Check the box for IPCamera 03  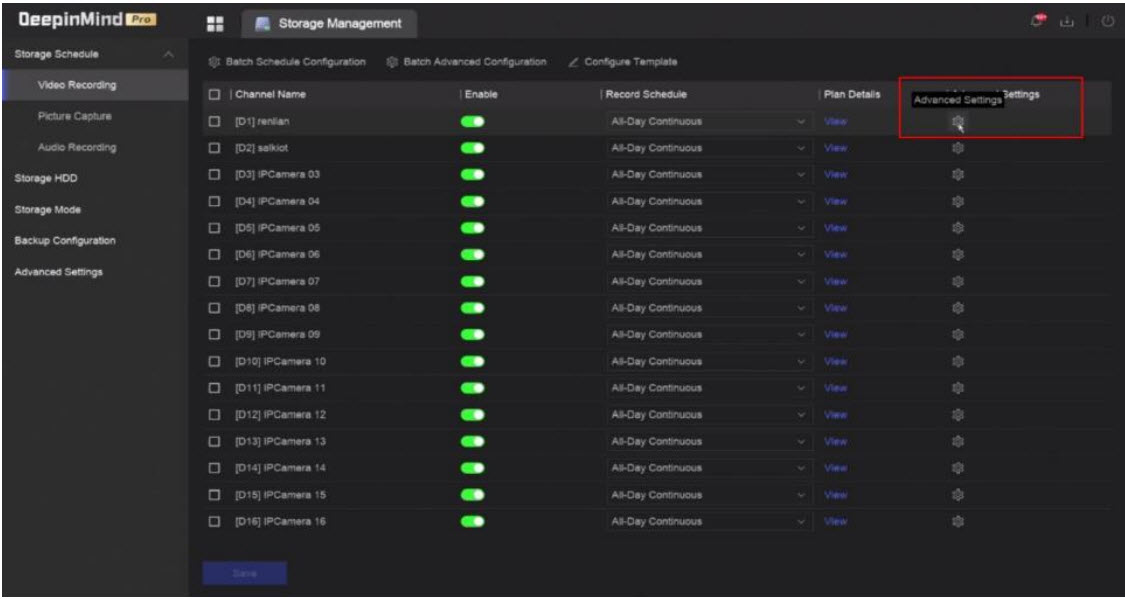point(213,175)
